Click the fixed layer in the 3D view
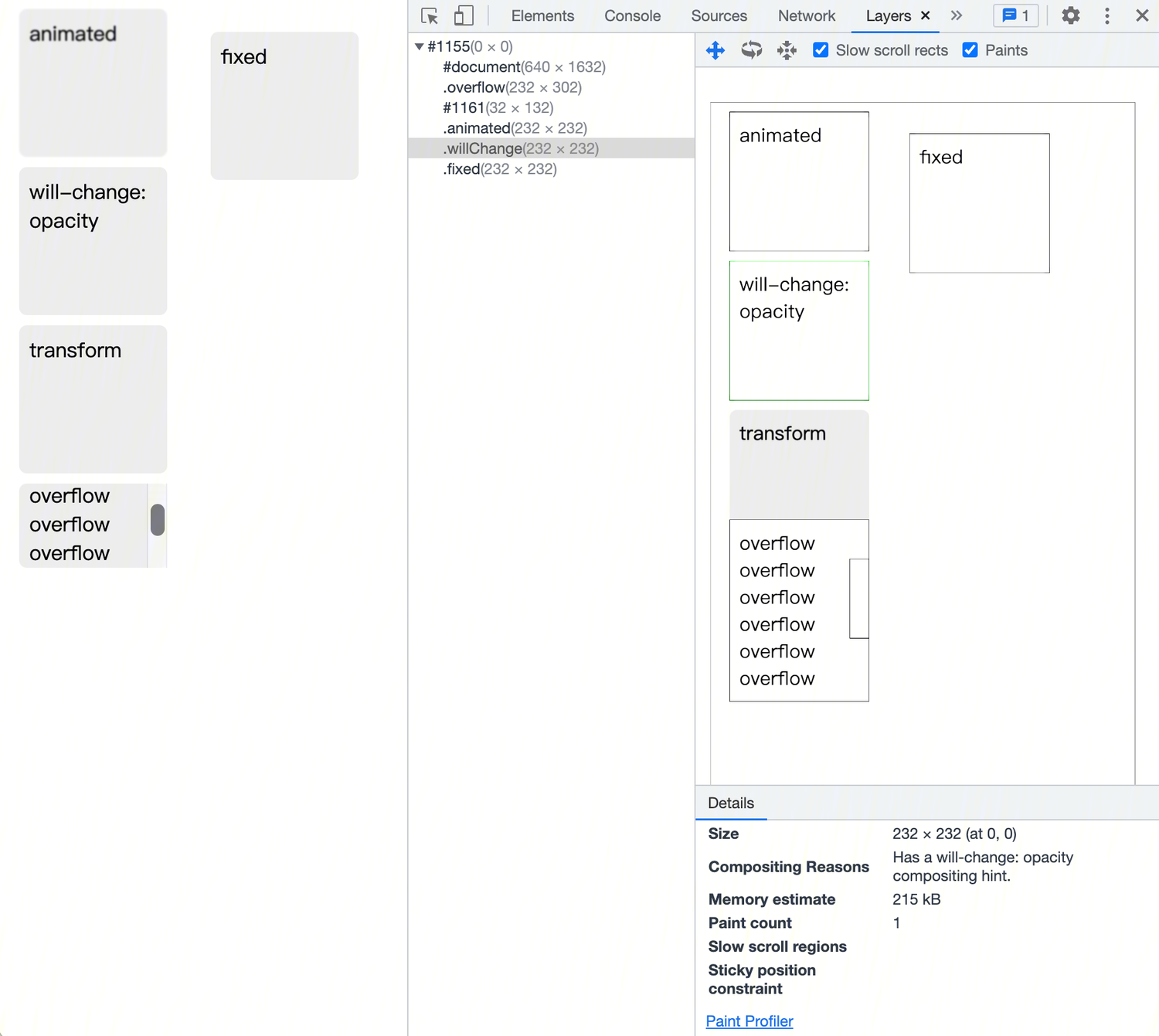 click(x=979, y=203)
